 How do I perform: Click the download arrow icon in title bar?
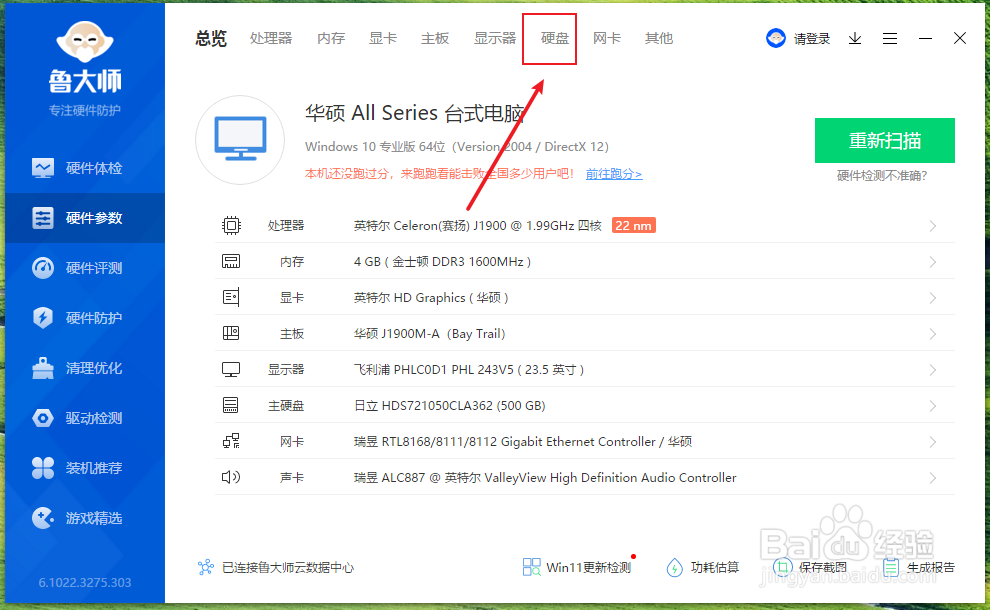[x=855, y=39]
